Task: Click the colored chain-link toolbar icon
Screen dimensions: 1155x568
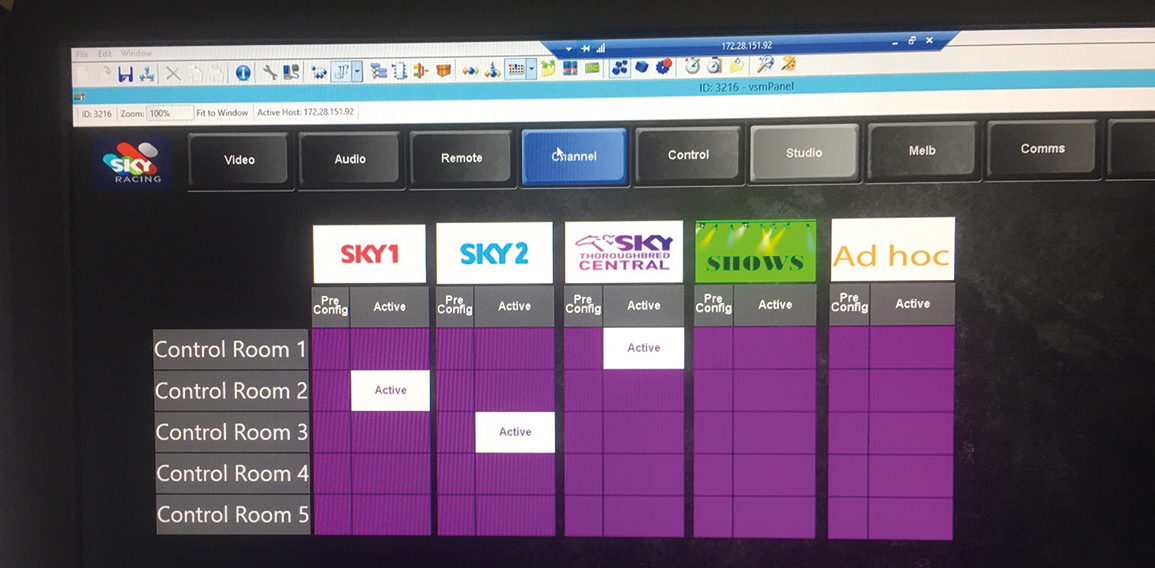Action: coord(471,71)
